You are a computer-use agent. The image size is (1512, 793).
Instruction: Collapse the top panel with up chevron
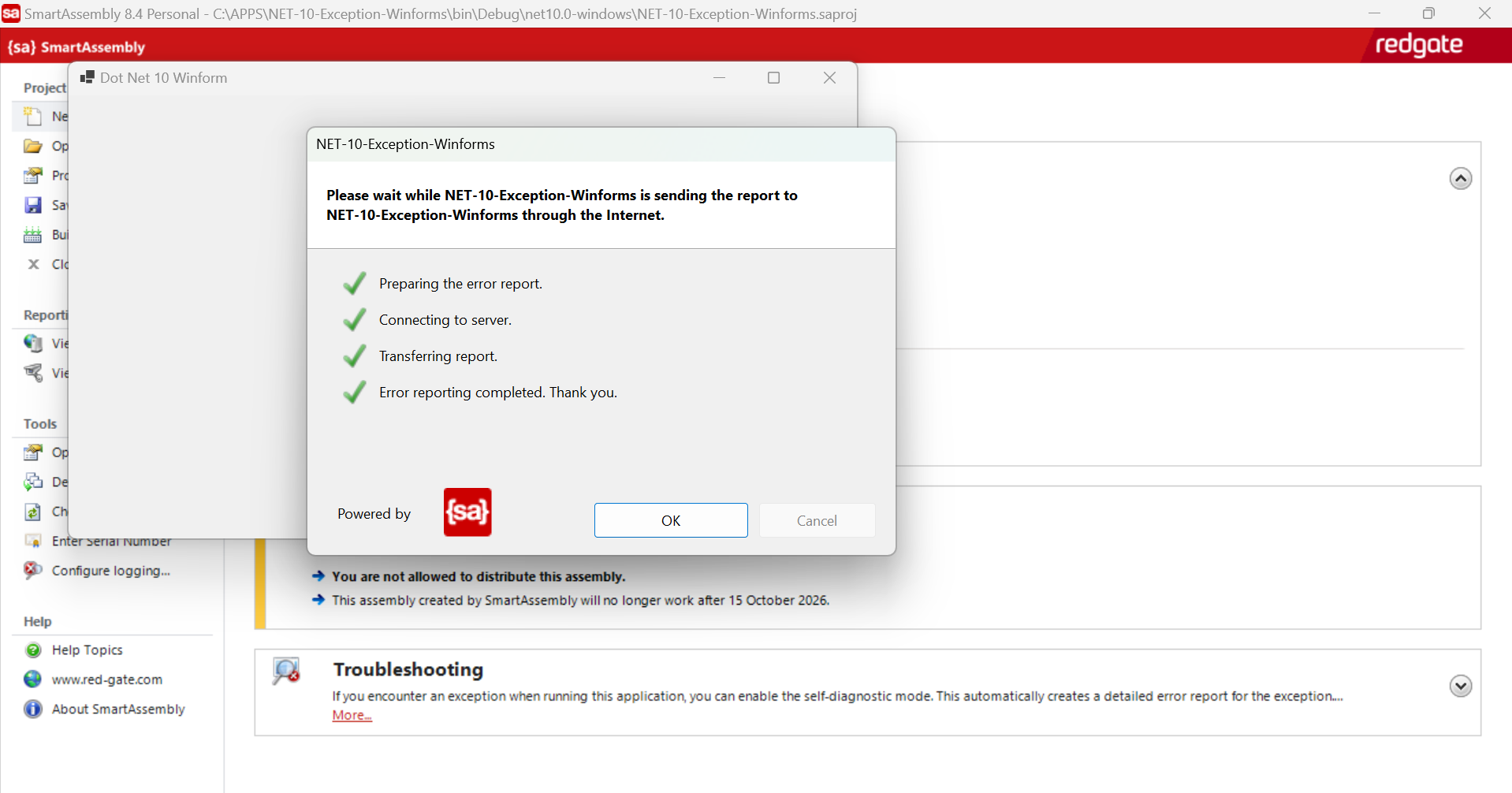point(1460,179)
